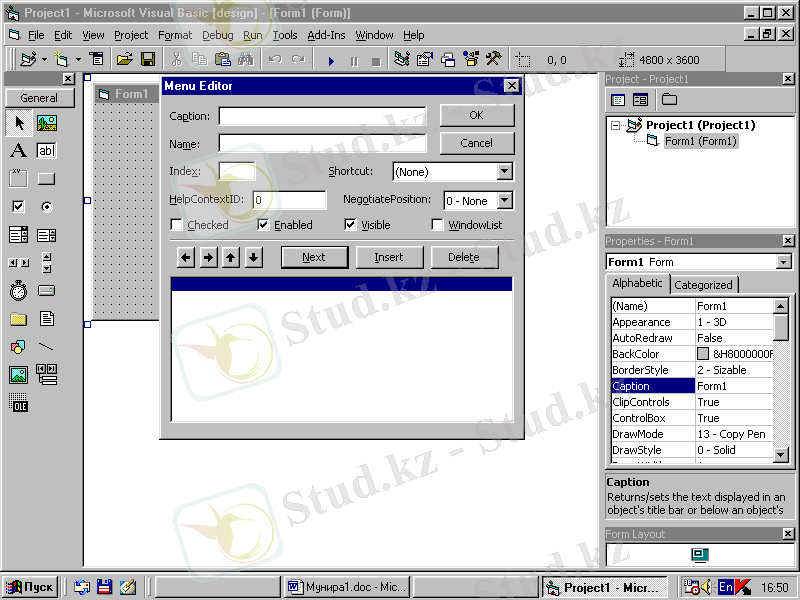This screenshot has height=600, width=800.
Task: Click the Start (run) toolbar button
Action: 331,60
